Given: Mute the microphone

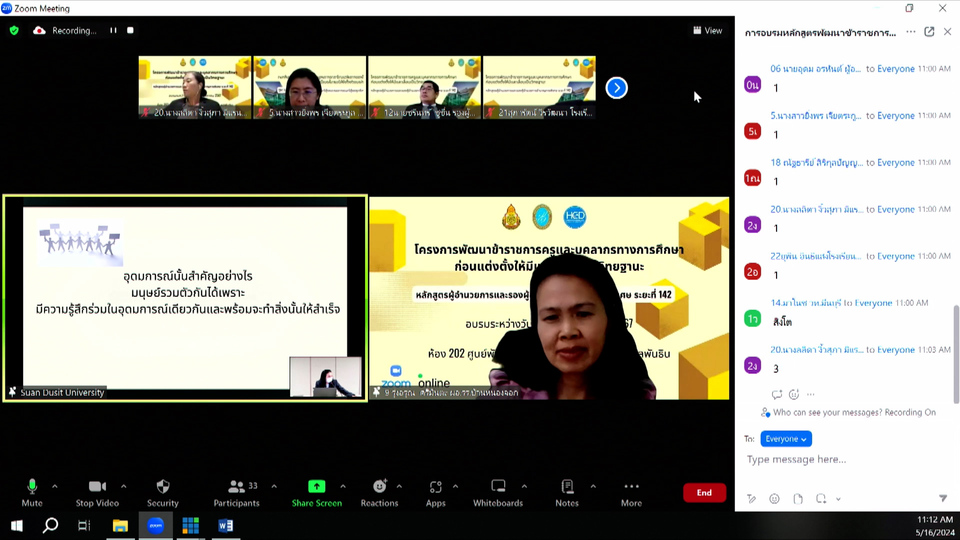Looking at the screenshot, I should [x=32, y=492].
